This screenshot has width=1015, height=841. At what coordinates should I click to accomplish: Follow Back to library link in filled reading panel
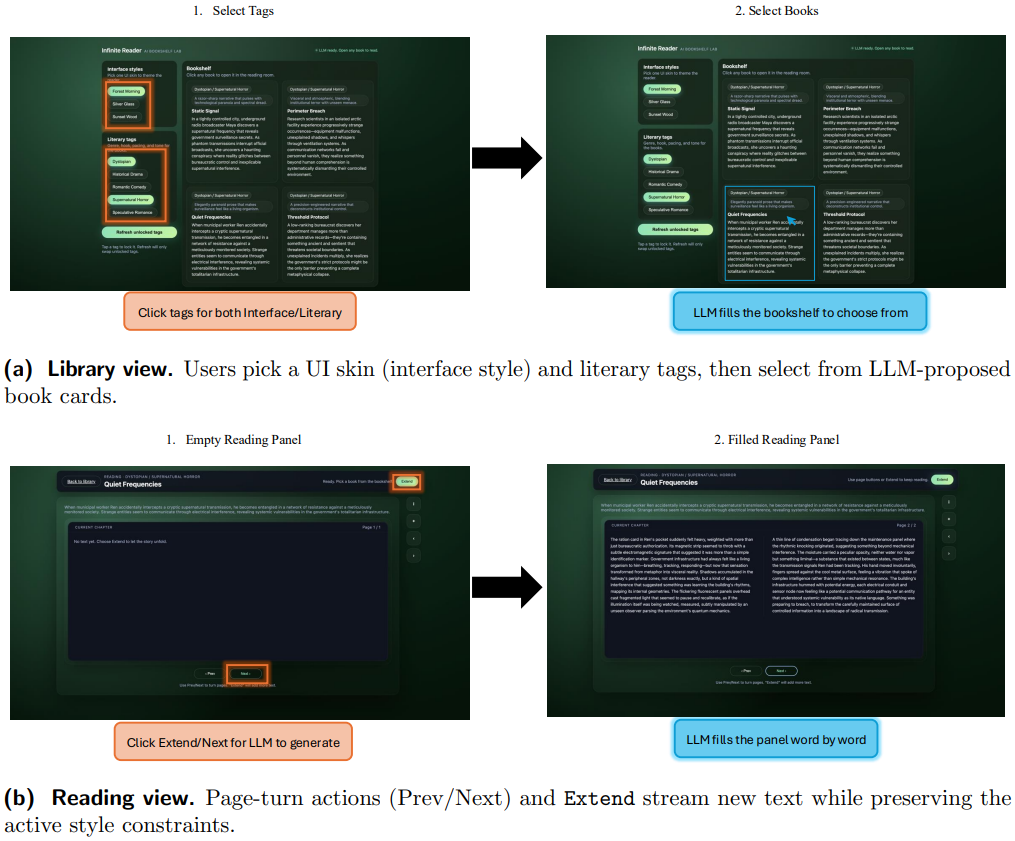click(x=617, y=479)
